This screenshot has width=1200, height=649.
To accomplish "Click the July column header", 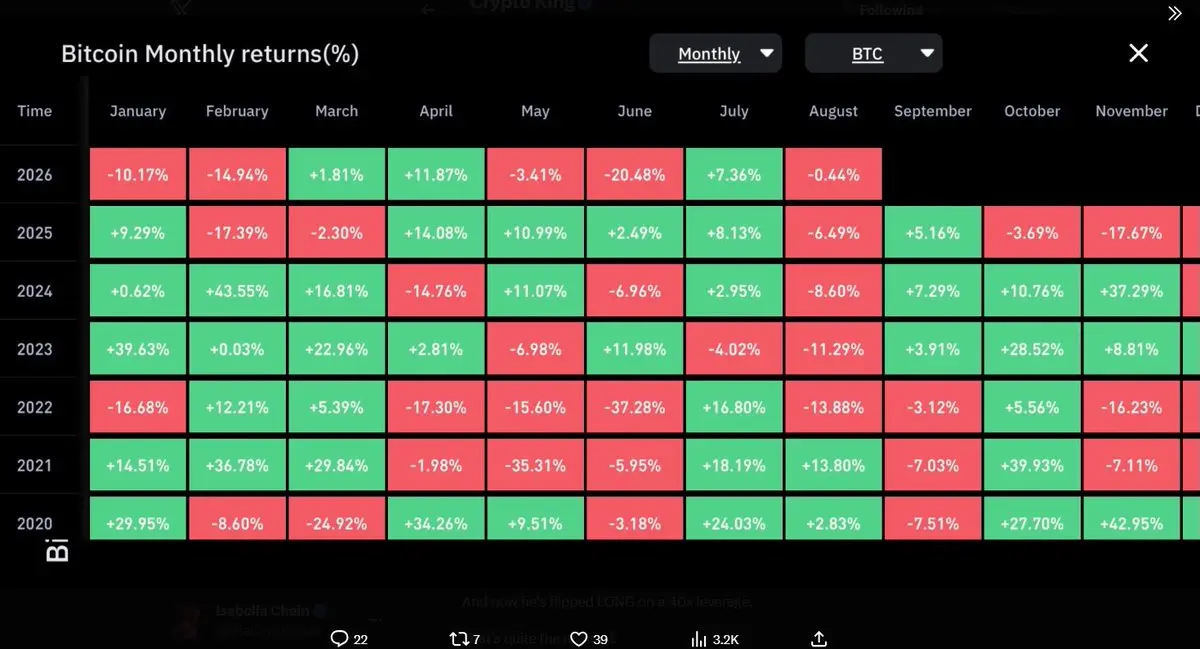I will tap(734, 111).
